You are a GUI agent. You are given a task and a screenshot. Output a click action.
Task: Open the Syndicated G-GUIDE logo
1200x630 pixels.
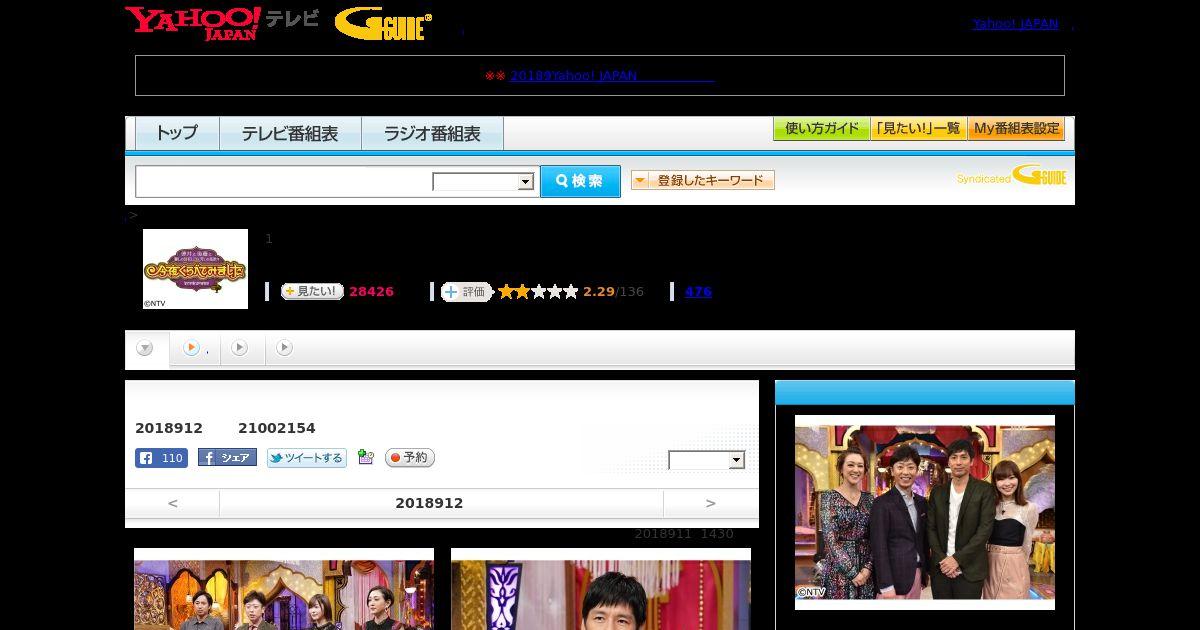[1011, 176]
